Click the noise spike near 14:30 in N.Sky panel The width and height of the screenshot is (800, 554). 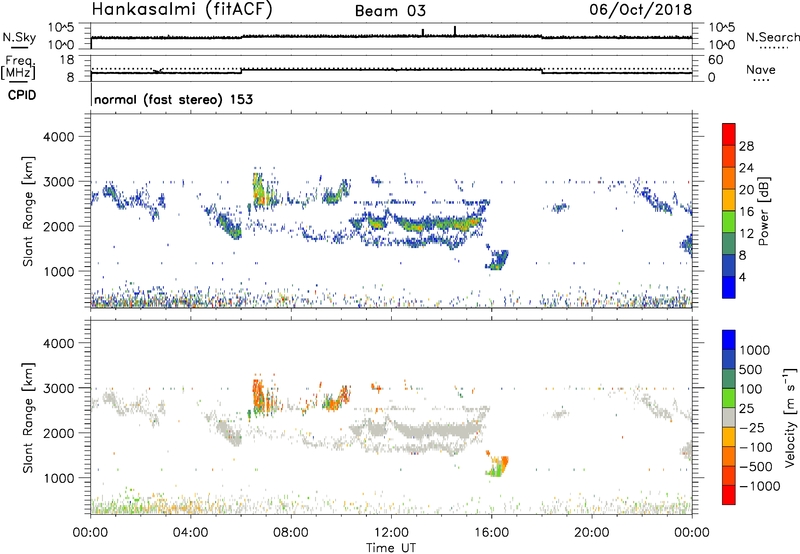click(455, 31)
